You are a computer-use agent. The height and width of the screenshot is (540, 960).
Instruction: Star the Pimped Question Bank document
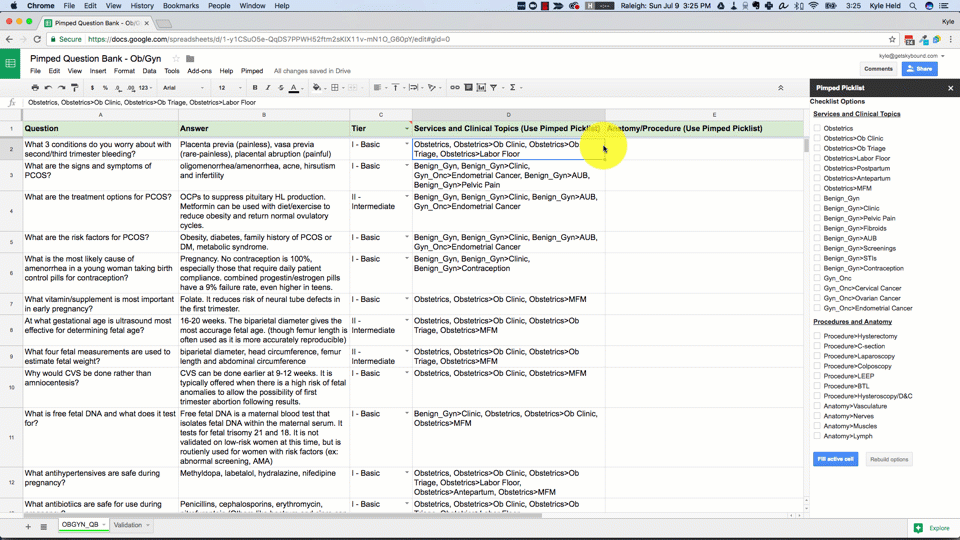[x=176, y=59]
